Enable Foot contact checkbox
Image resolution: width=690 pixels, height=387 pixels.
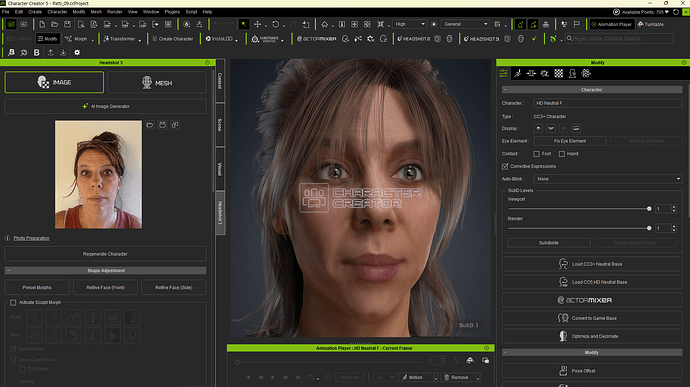pos(536,154)
